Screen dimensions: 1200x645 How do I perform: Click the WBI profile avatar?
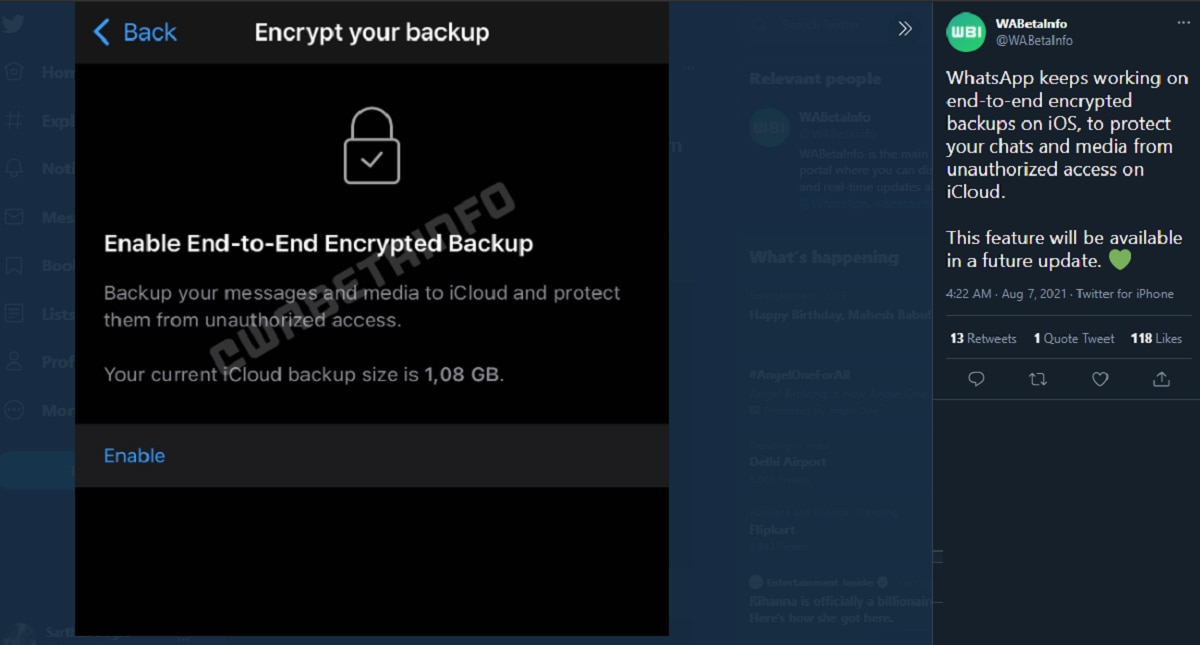click(966, 32)
